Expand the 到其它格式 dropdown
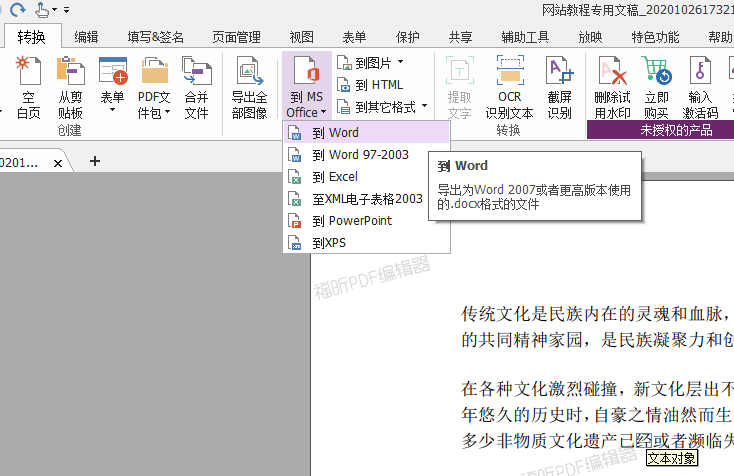Image resolution: width=734 pixels, height=476 pixels. click(382, 107)
